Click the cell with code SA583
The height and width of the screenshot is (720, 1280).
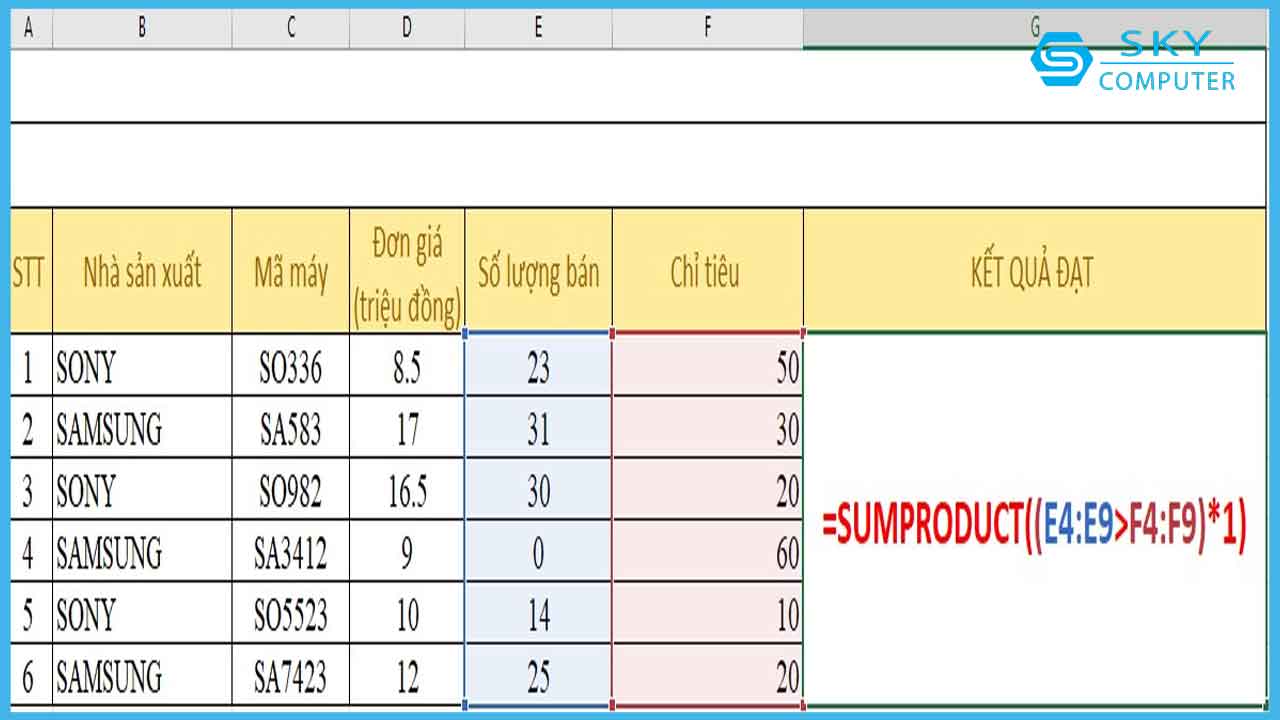[x=291, y=427]
